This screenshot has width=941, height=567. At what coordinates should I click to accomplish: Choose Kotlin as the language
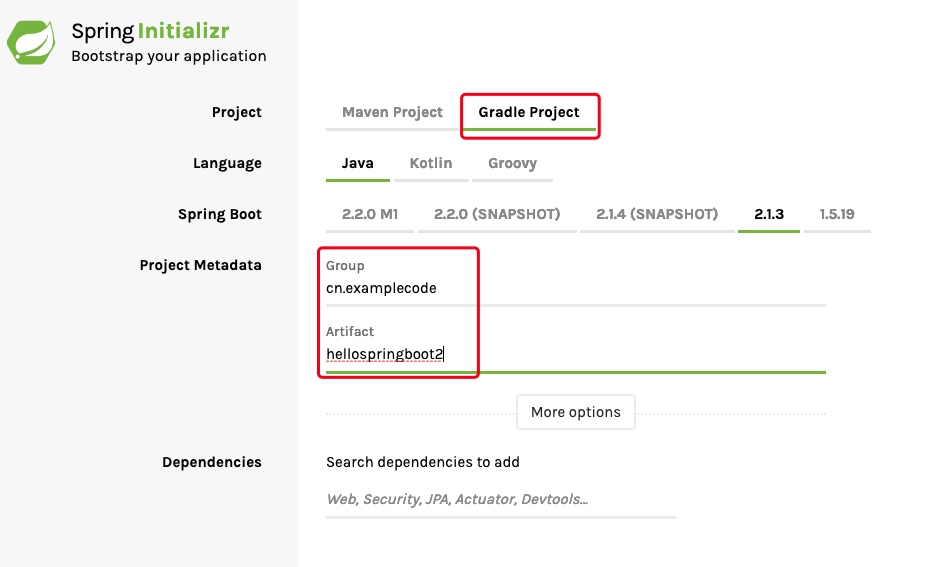click(x=431, y=163)
